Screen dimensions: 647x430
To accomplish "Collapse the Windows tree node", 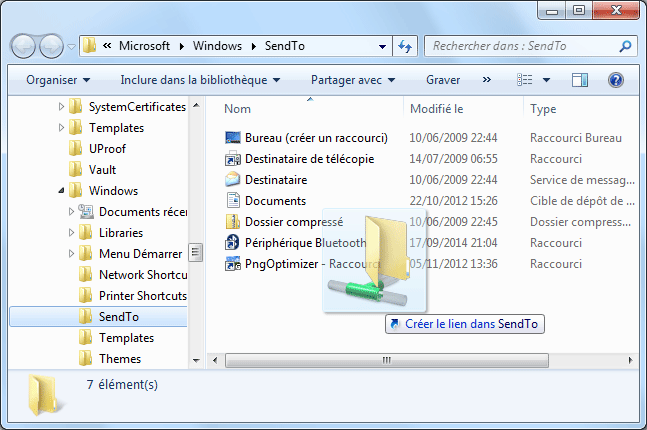I will [61, 191].
